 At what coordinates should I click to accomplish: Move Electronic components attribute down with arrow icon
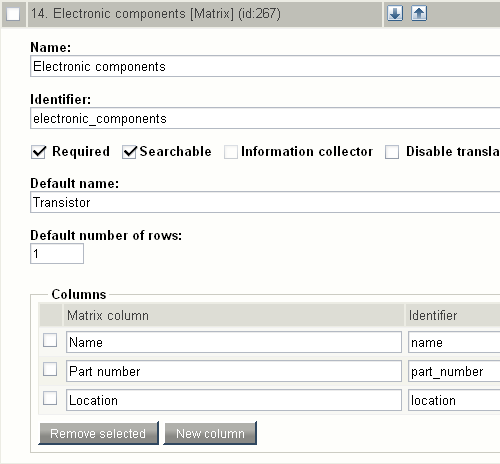click(395, 14)
